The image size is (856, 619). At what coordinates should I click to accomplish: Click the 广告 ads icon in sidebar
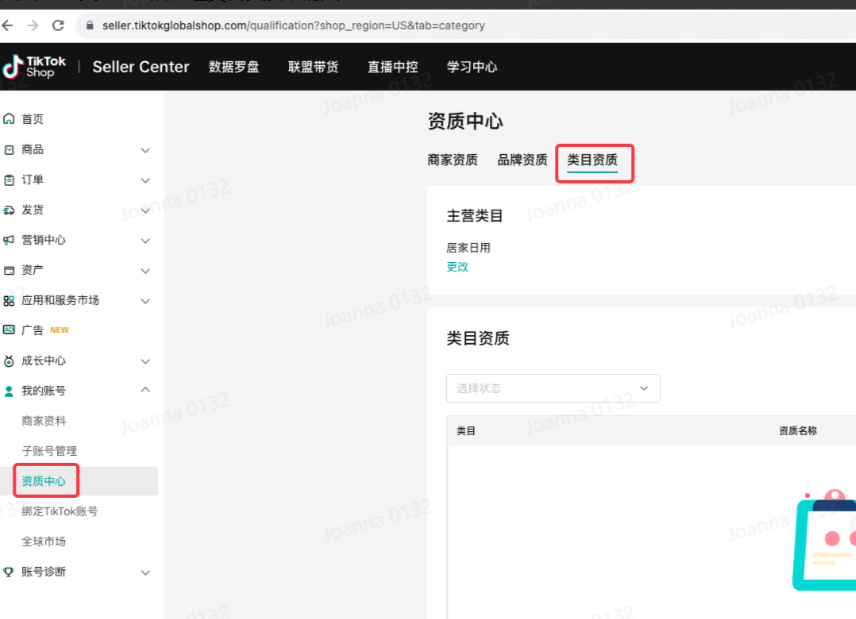pyautogui.click(x=9, y=330)
